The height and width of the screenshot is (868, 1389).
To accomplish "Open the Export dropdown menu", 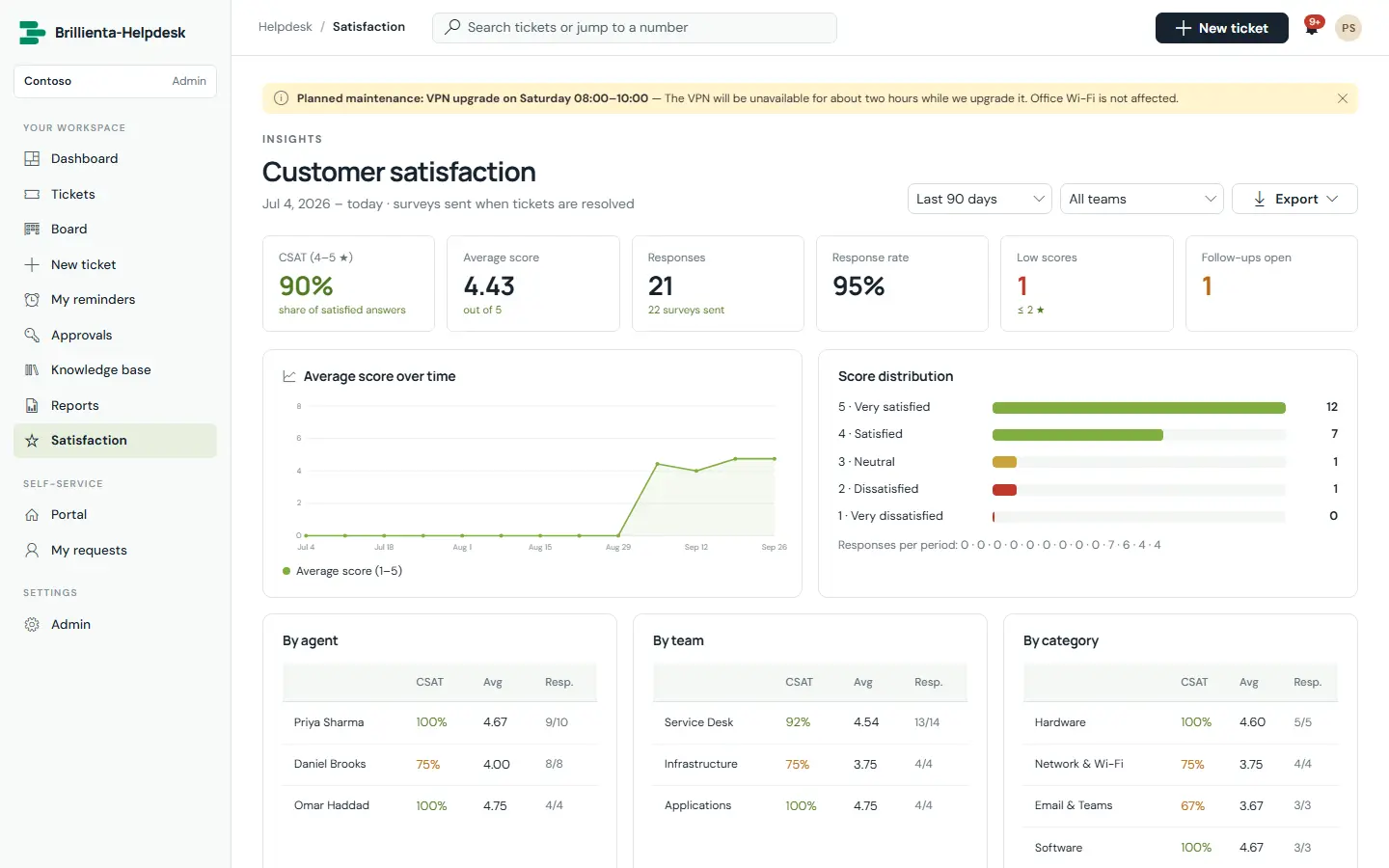I will [x=1294, y=199].
